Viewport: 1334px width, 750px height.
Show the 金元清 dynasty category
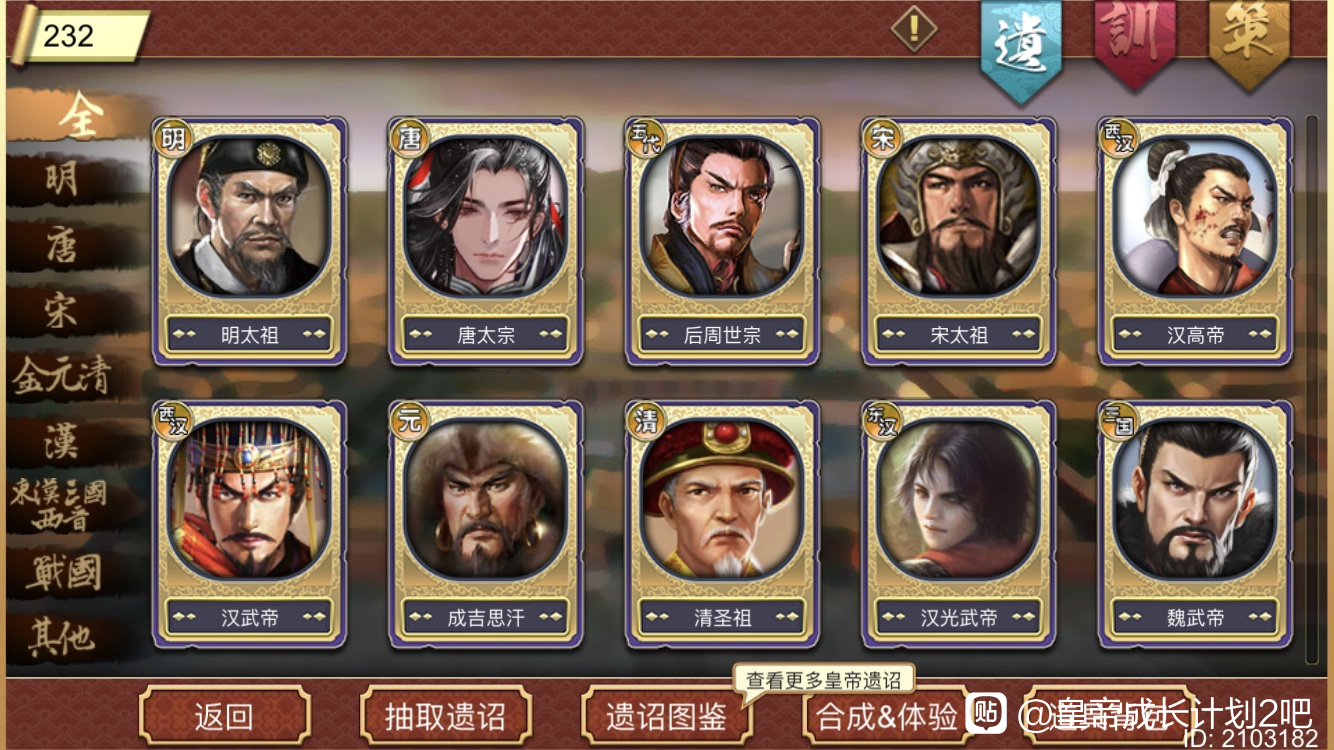62,377
